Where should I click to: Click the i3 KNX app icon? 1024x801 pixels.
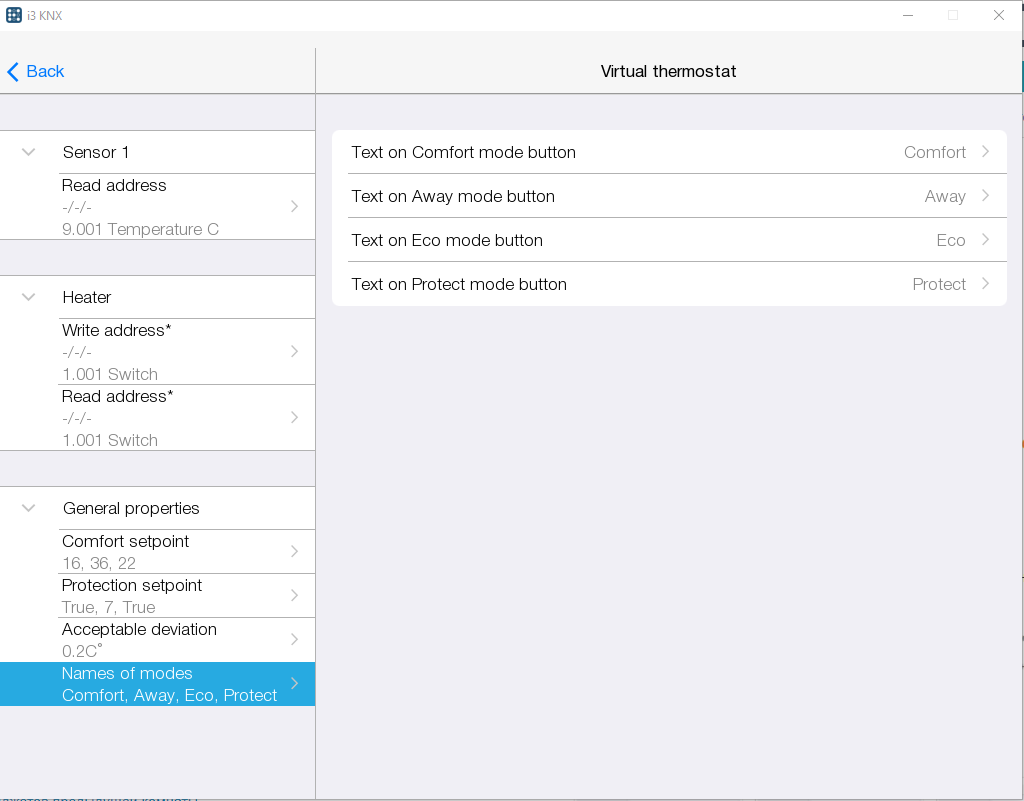tap(13, 15)
